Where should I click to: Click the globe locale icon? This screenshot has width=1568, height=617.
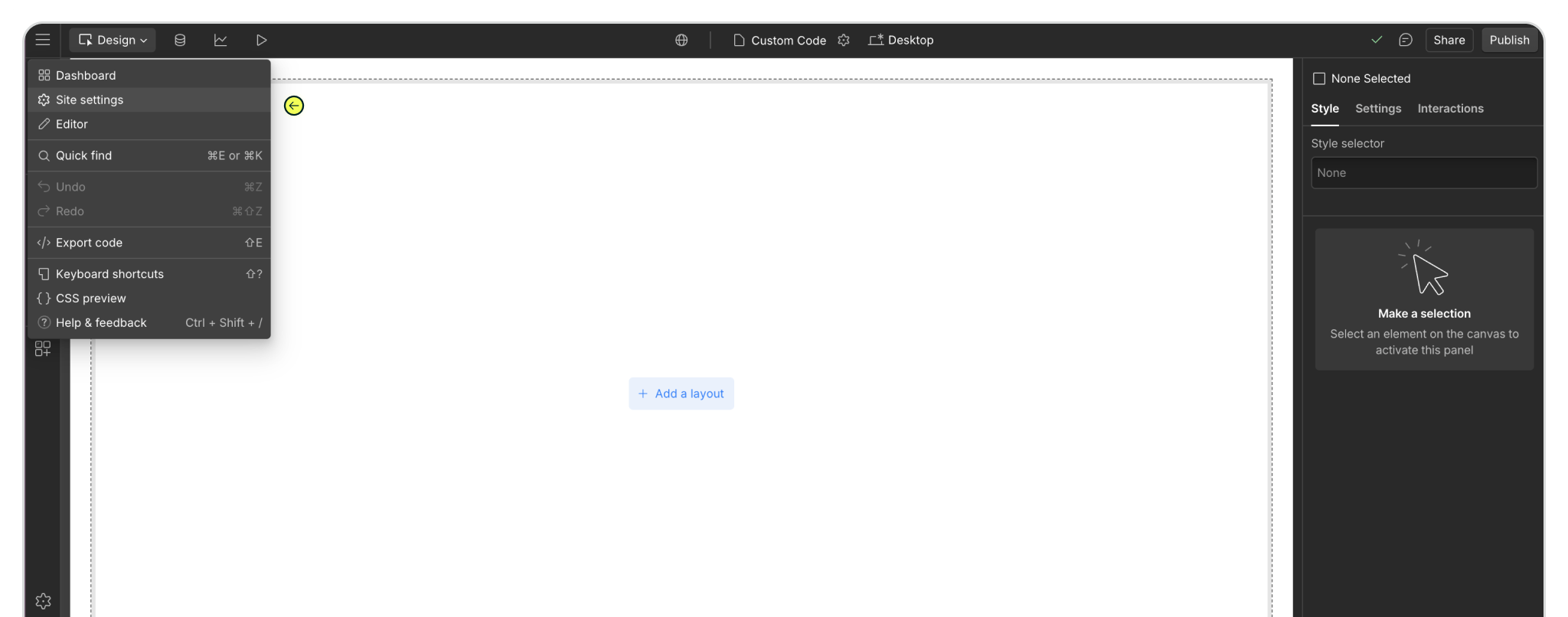pos(681,40)
